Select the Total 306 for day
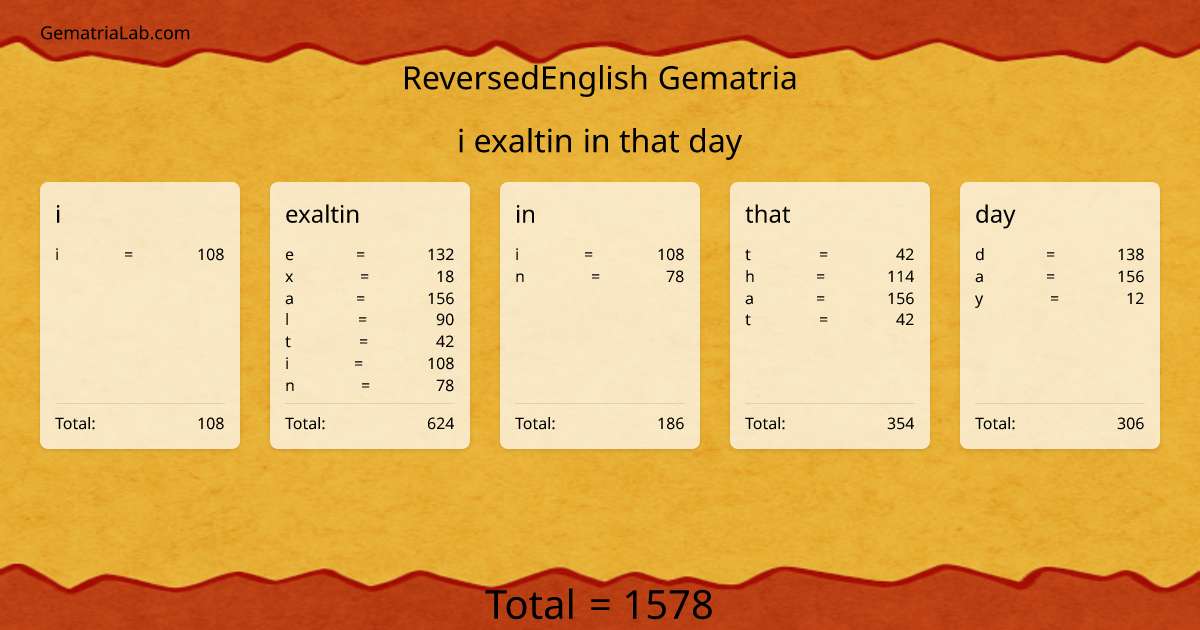 1060,423
